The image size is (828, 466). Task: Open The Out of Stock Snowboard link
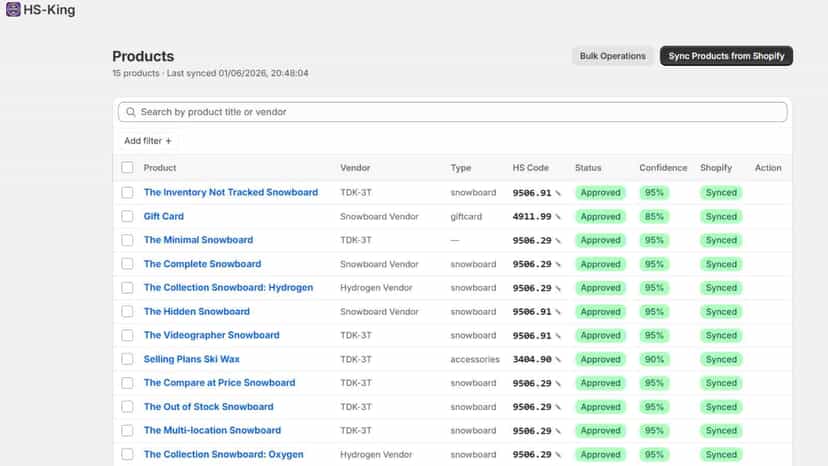point(209,406)
